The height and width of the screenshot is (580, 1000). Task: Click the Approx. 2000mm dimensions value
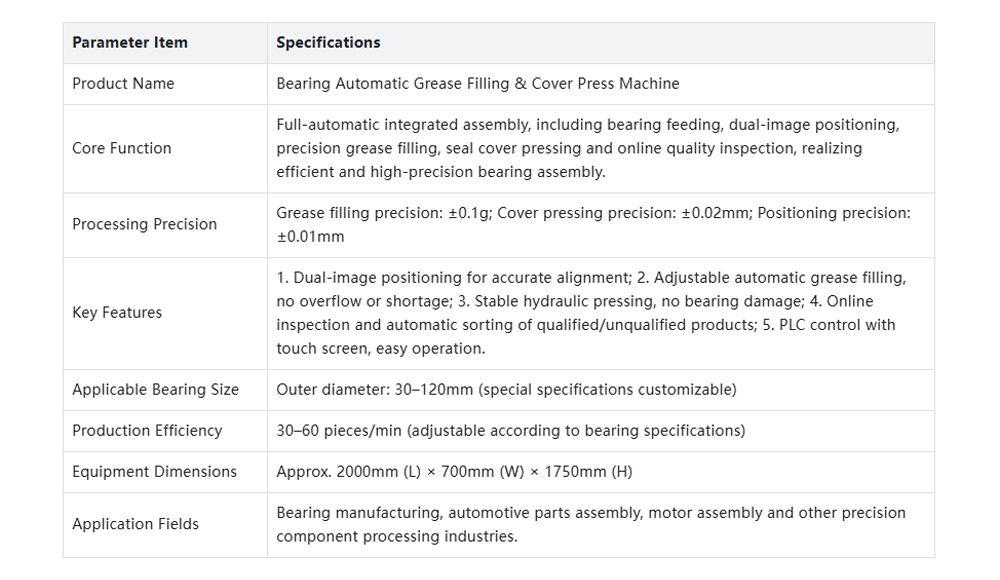[x=454, y=472]
